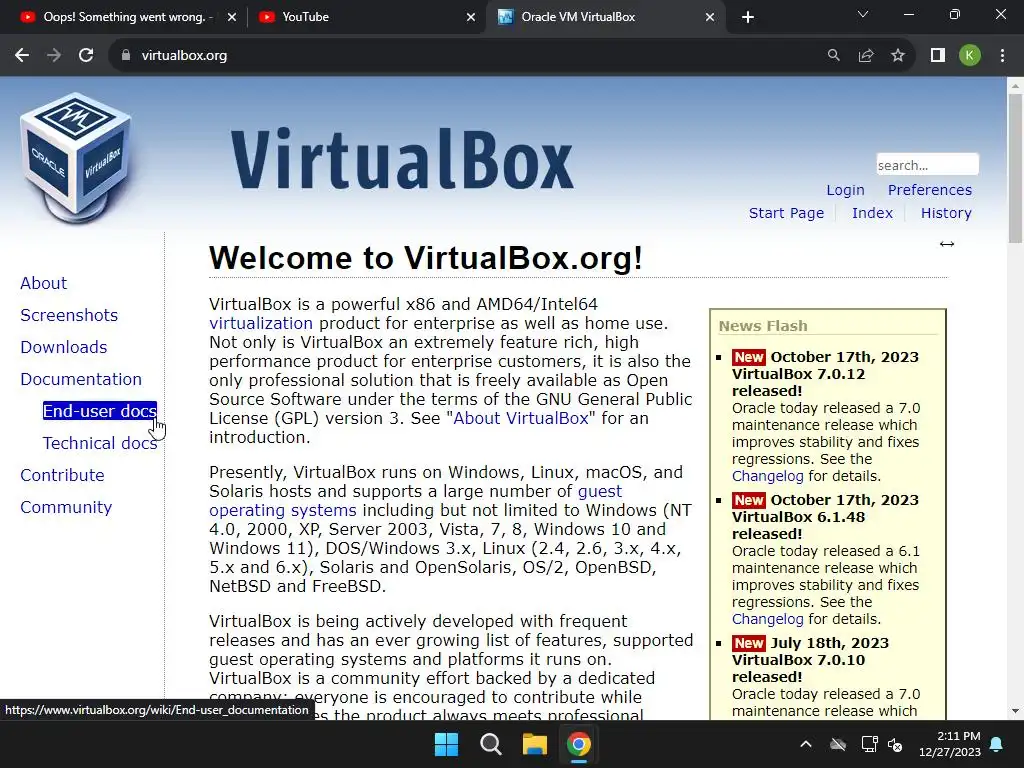Open the About VirtualBox inline link
Screen dimensions: 1024x768
click(x=521, y=418)
